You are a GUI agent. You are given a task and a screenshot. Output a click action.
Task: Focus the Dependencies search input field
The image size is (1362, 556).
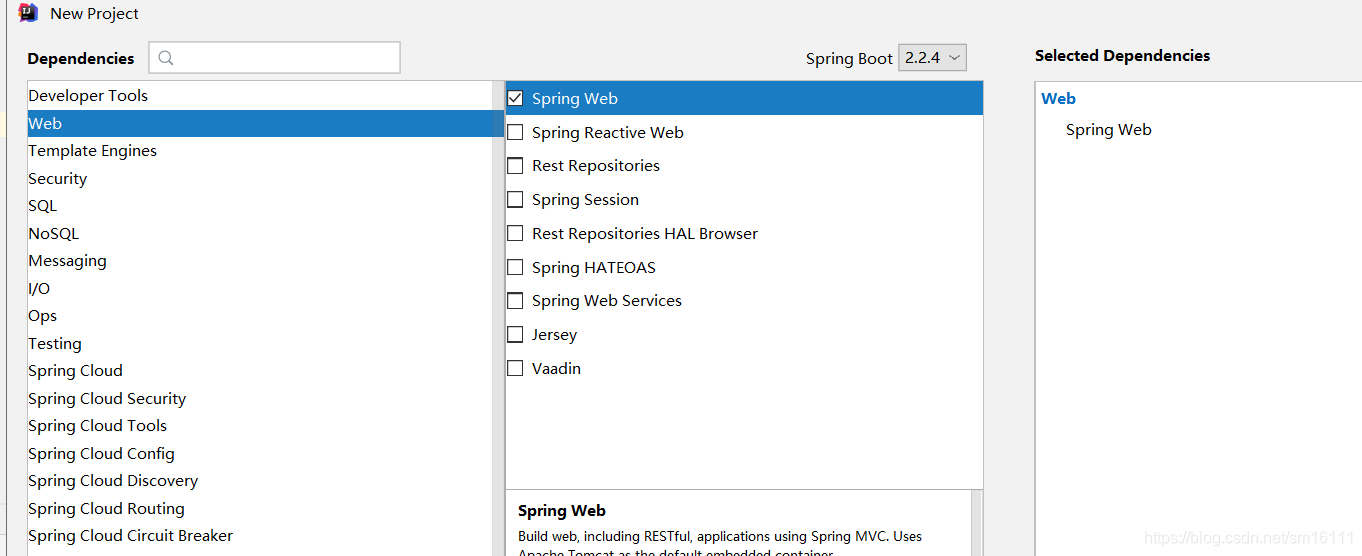click(x=275, y=58)
